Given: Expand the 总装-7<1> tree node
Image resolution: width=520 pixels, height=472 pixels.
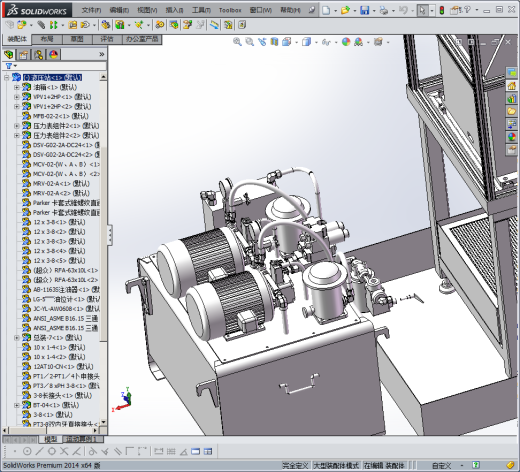Looking at the screenshot, I should point(17,338).
